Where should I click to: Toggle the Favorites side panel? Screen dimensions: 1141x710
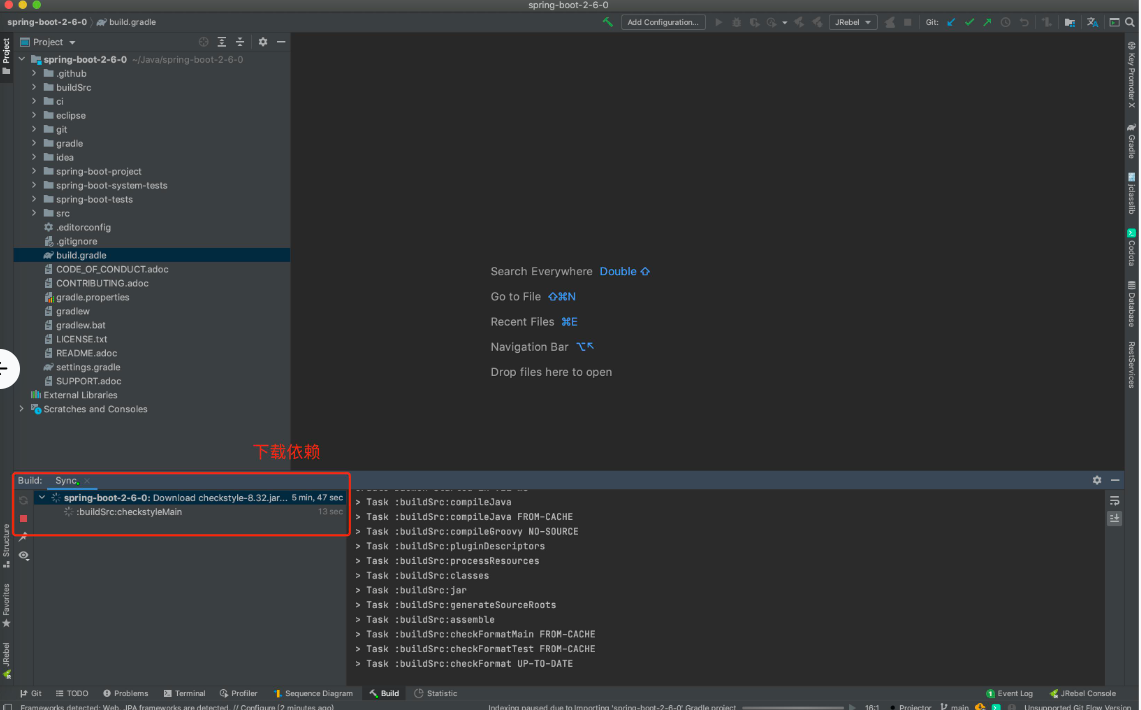click(6, 605)
